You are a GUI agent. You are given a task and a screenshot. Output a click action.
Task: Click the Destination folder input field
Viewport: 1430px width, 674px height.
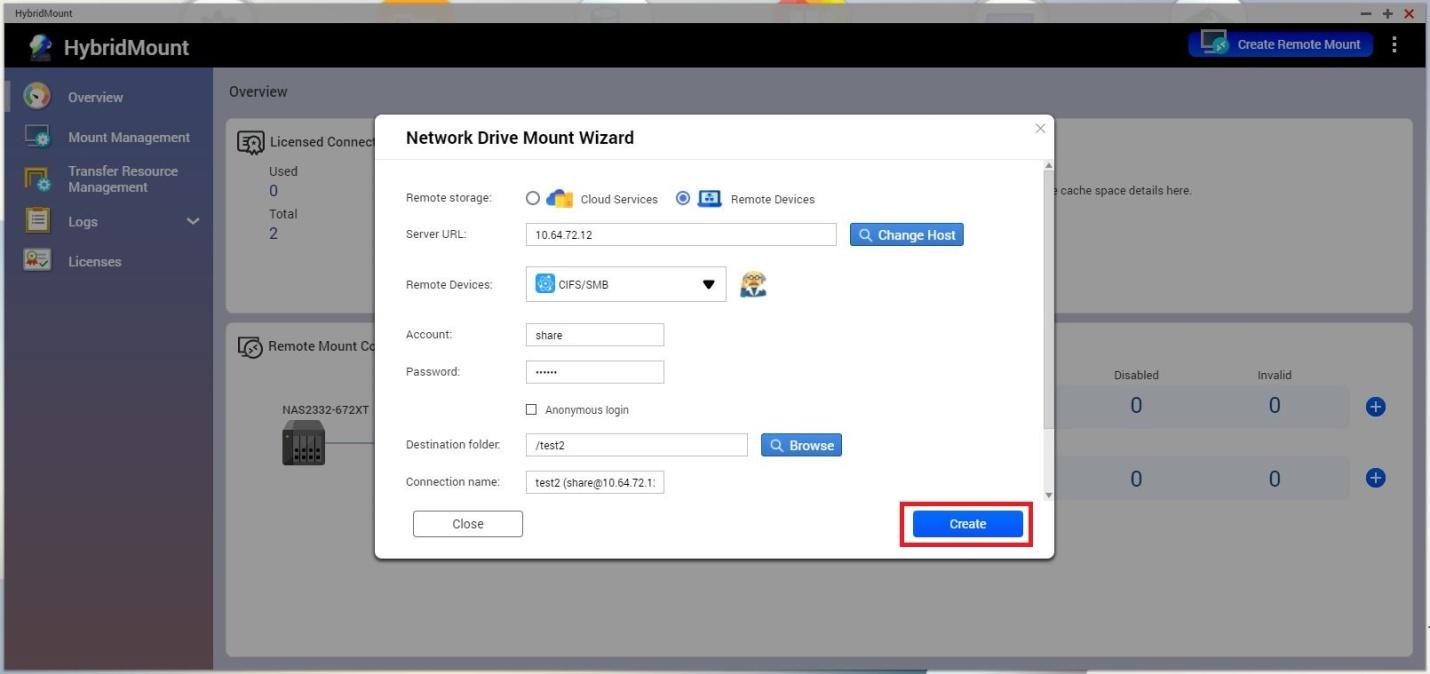(637, 445)
